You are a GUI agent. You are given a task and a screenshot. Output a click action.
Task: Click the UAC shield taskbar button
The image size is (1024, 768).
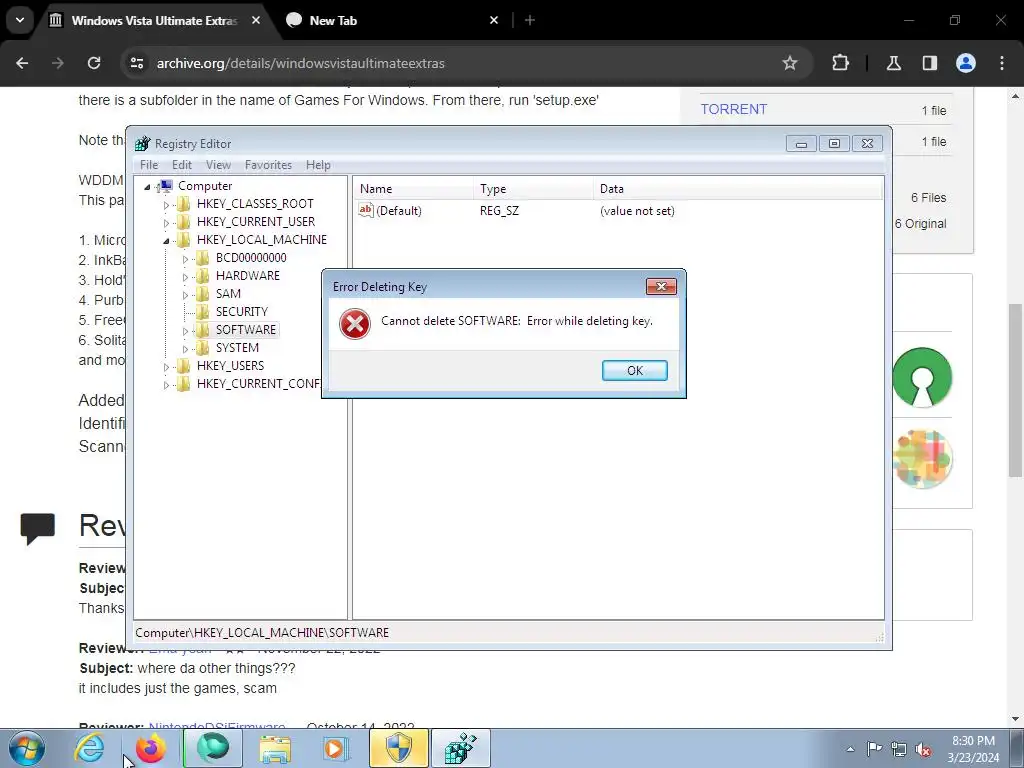click(x=398, y=748)
